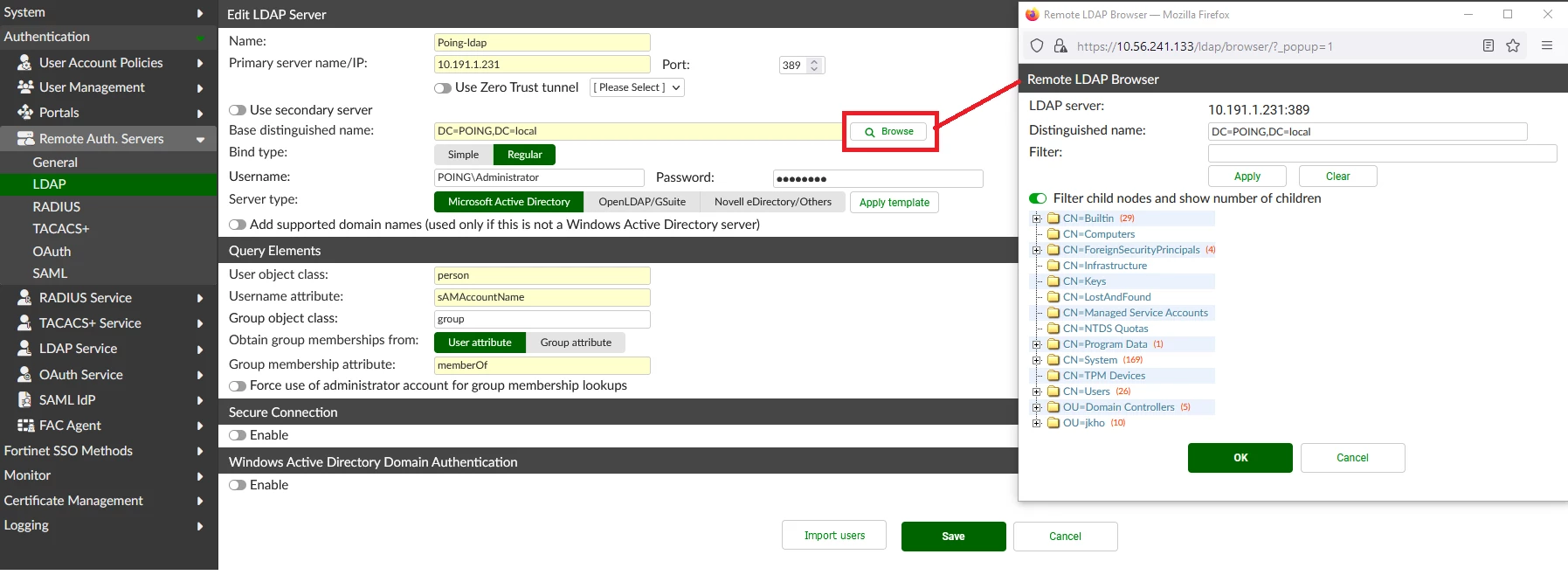Image resolution: width=1568 pixels, height=575 pixels.
Task: Enable Windows Active Directory Domain Authentication
Action: [238, 485]
